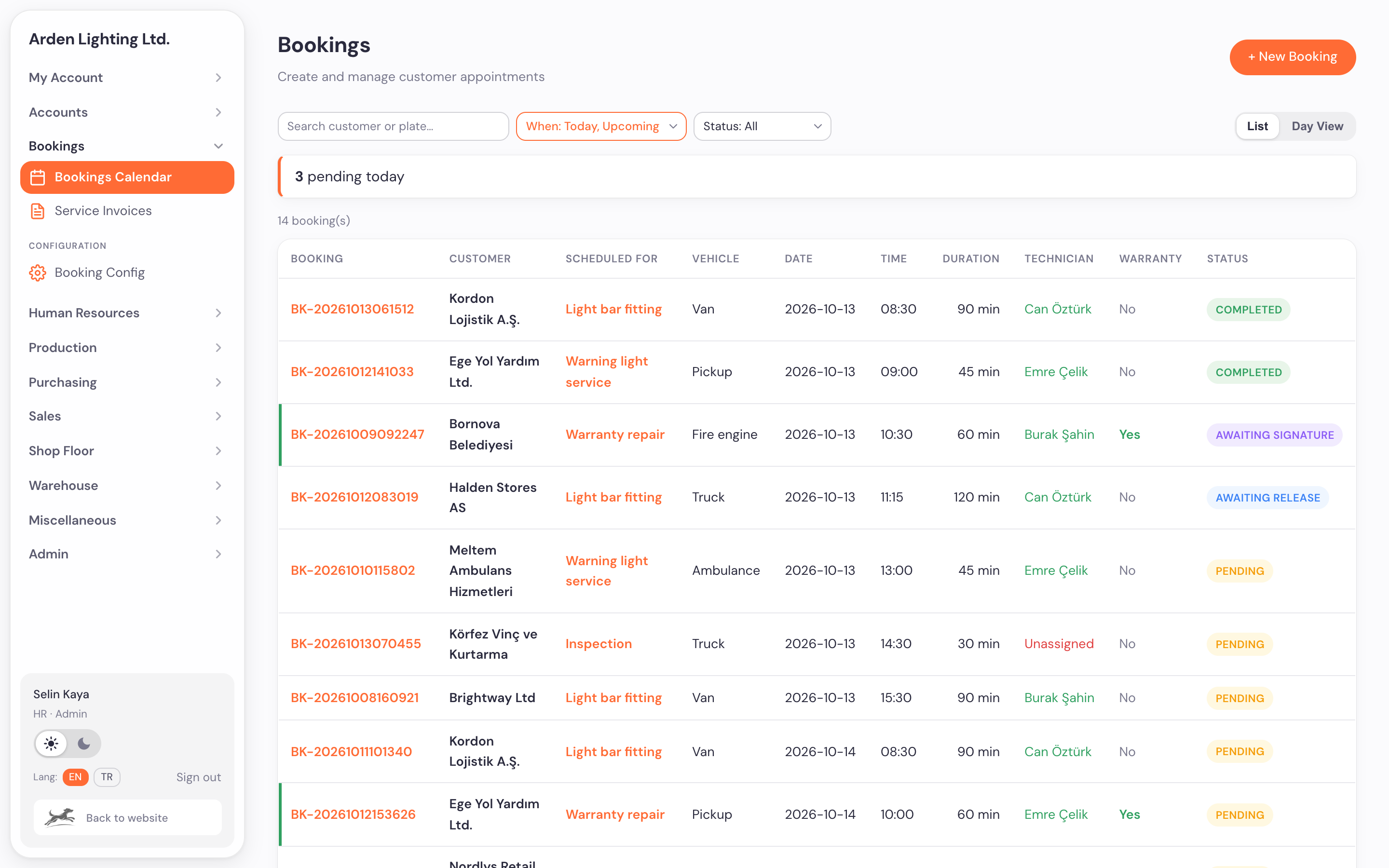
Task: Switch to dark theme moon icon
Action: coord(84,744)
